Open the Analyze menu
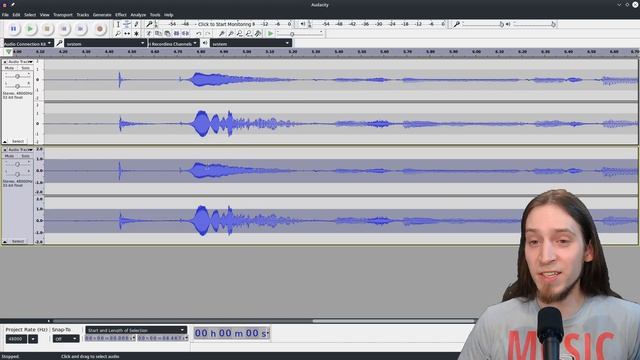Image resolution: width=640 pixels, height=360 pixels. pyautogui.click(x=138, y=15)
